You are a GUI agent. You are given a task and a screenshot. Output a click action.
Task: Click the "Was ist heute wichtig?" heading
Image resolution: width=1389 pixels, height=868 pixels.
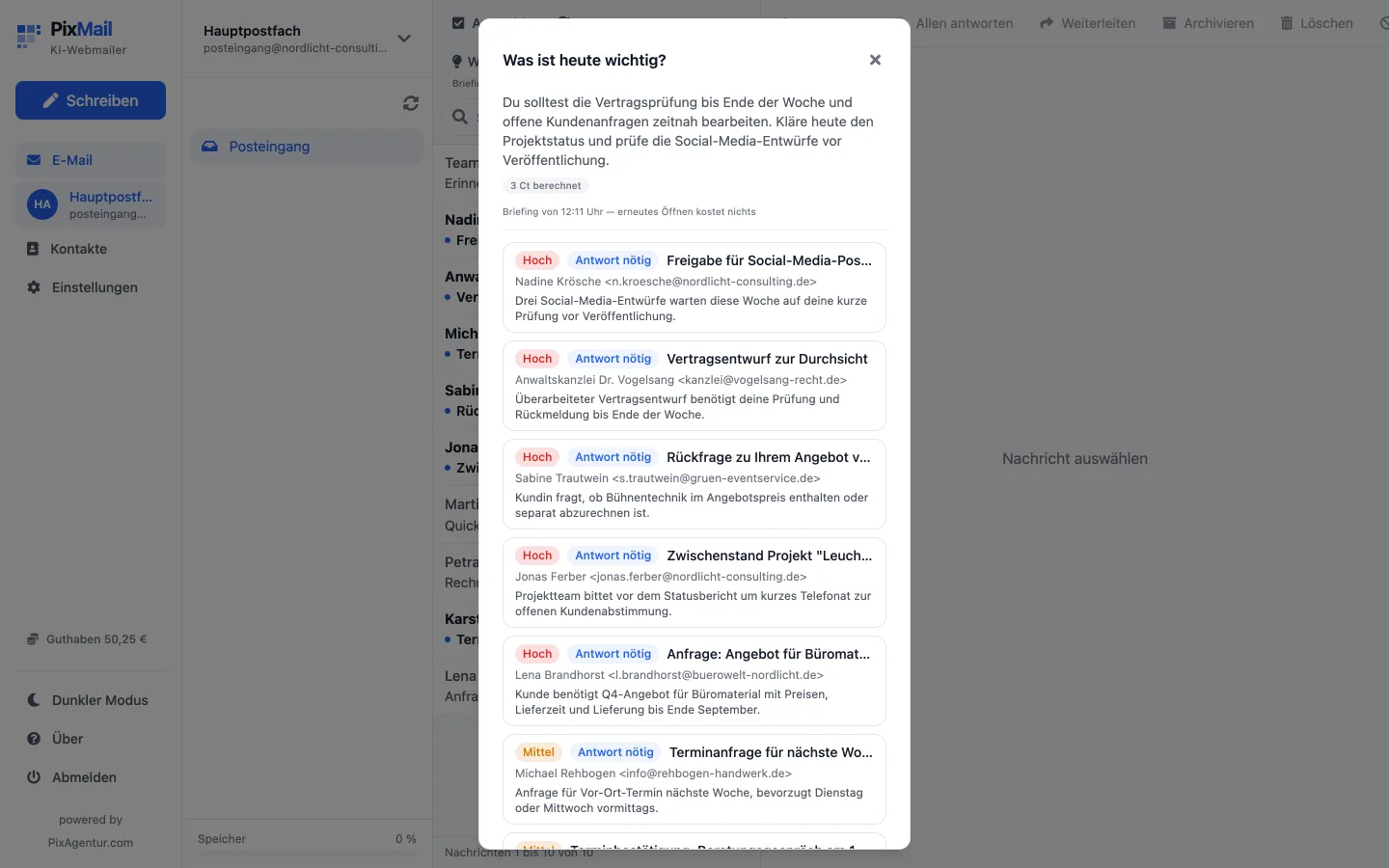[585, 60]
